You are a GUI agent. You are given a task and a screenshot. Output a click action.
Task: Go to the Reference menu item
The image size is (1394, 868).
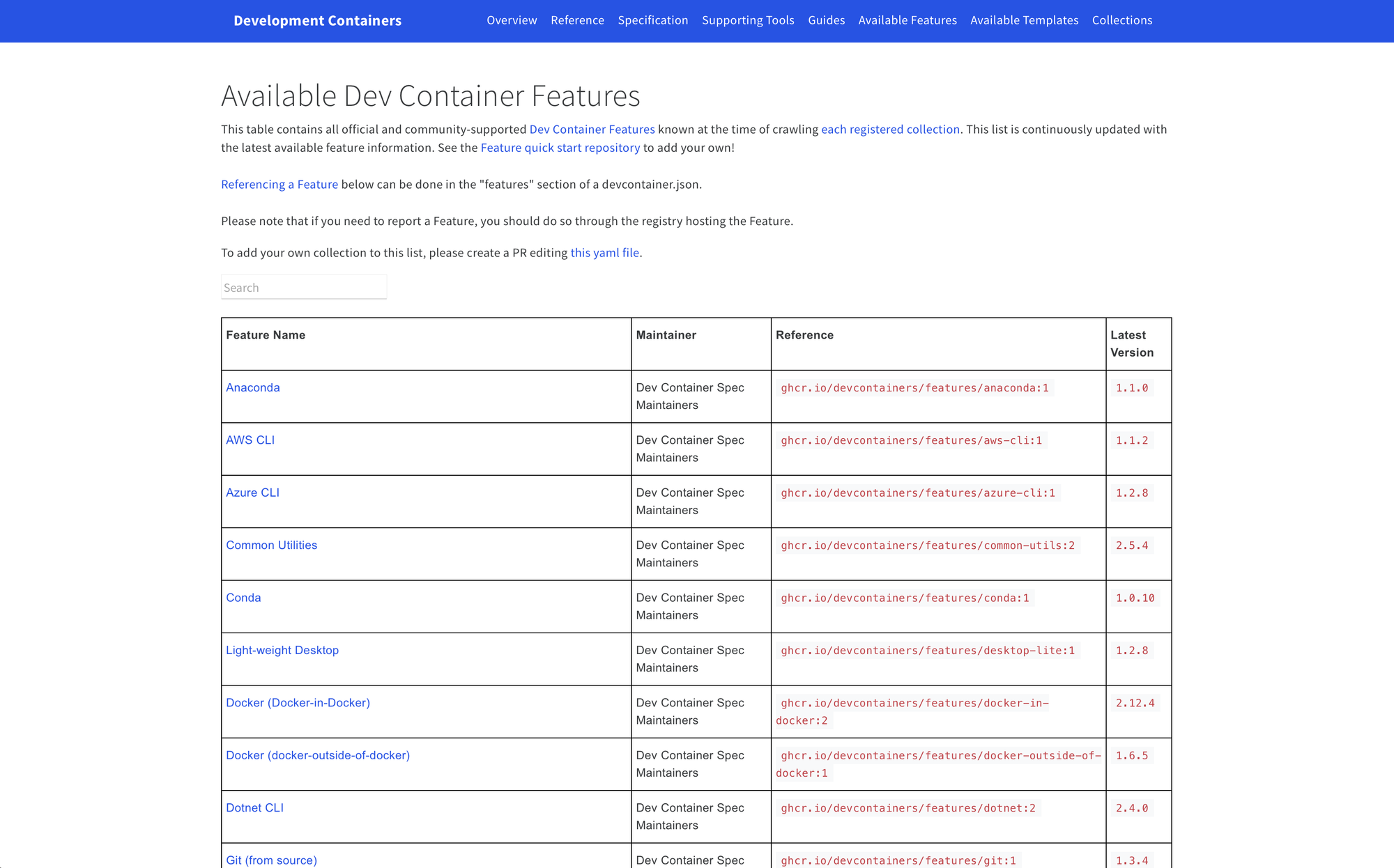[577, 20]
